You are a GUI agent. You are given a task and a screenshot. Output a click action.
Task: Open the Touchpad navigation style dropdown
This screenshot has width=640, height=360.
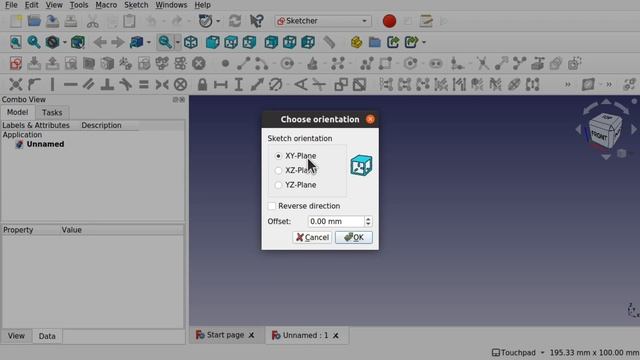click(518, 353)
